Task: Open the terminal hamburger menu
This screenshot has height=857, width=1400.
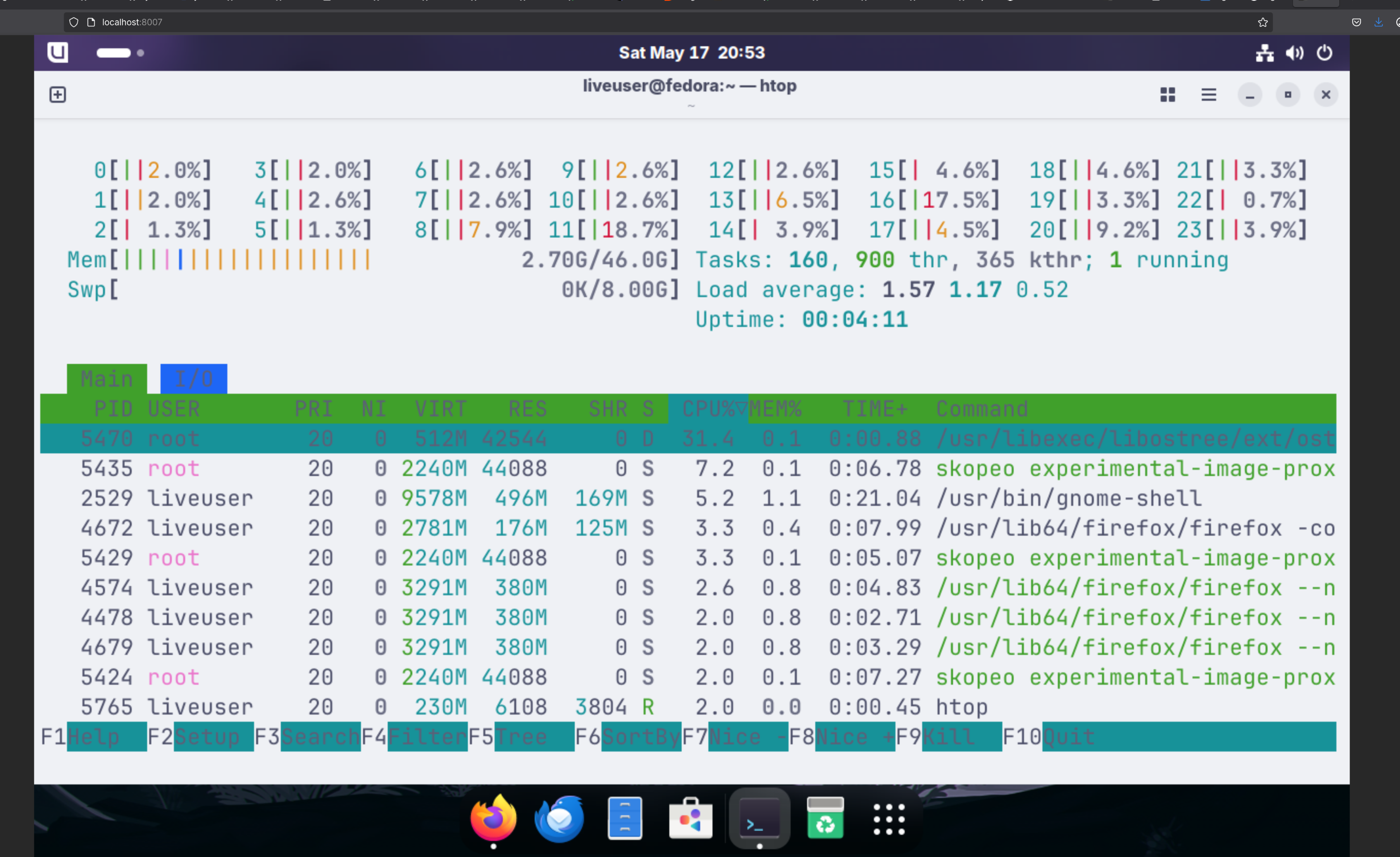Action: [1209, 95]
